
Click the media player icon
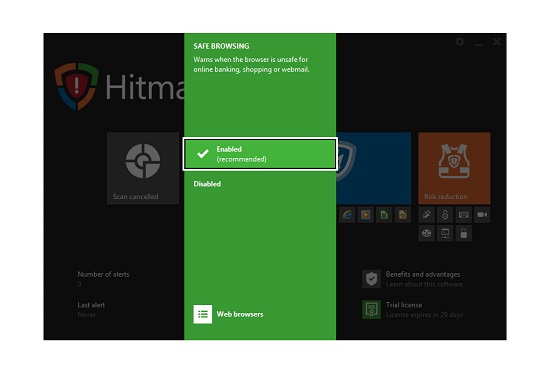pos(365,215)
